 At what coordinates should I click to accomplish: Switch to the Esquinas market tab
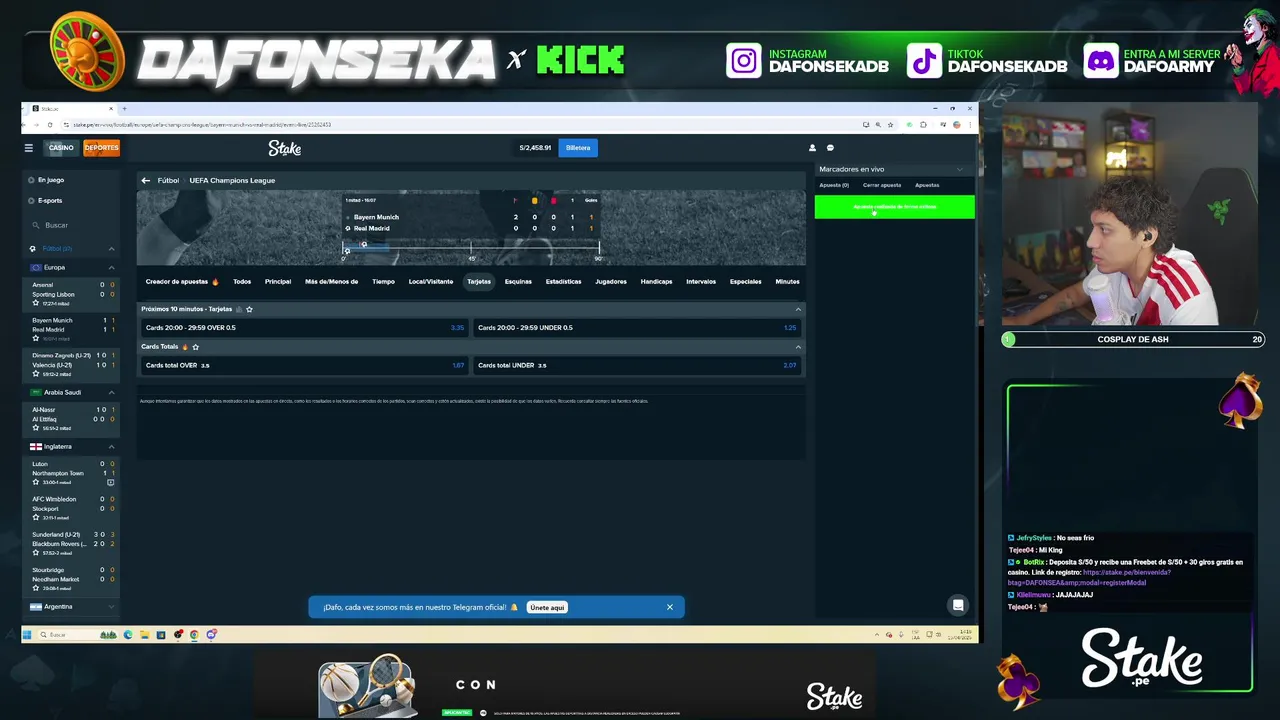pyautogui.click(x=518, y=282)
